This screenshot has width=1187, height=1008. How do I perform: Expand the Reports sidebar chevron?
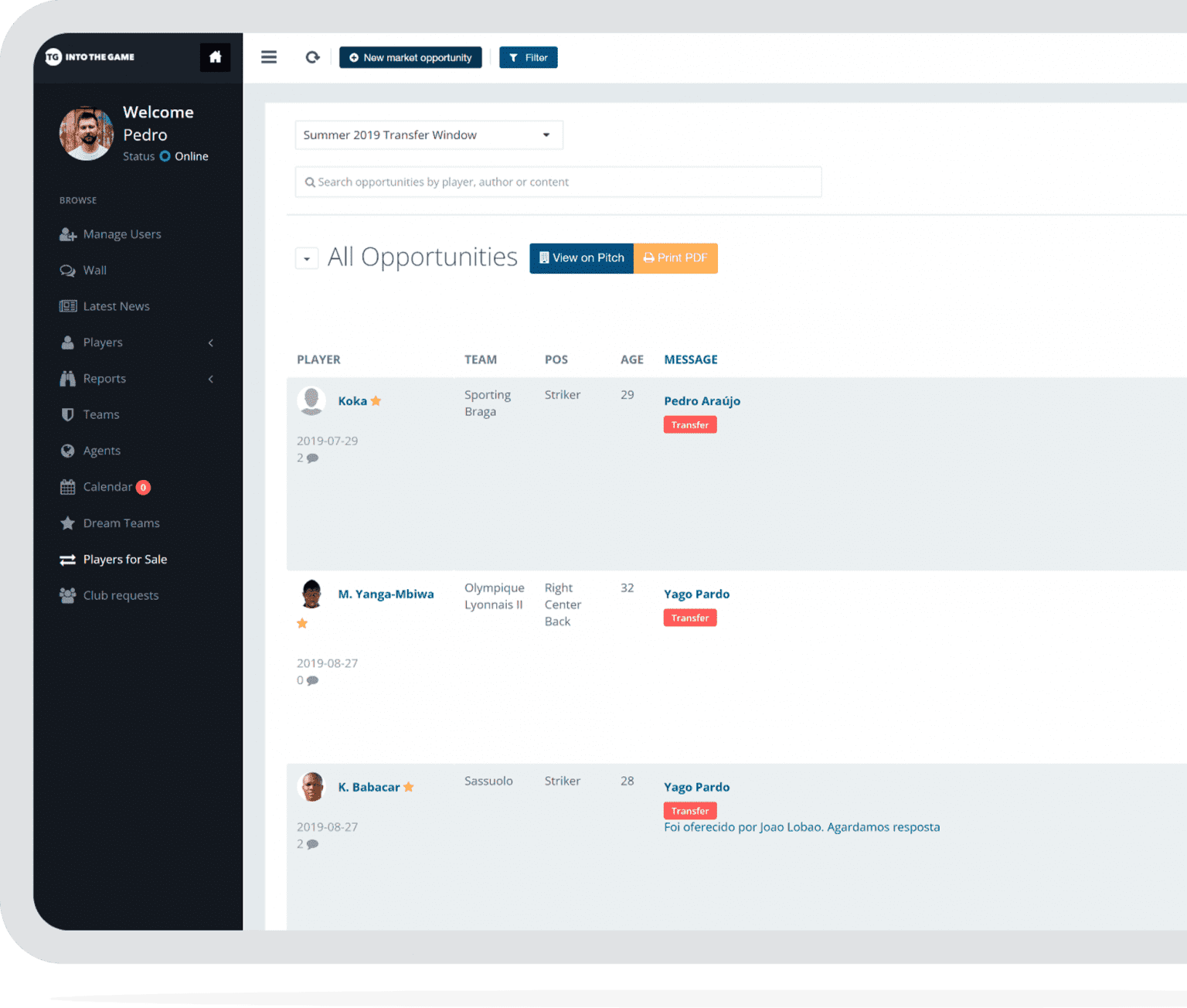(210, 379)
